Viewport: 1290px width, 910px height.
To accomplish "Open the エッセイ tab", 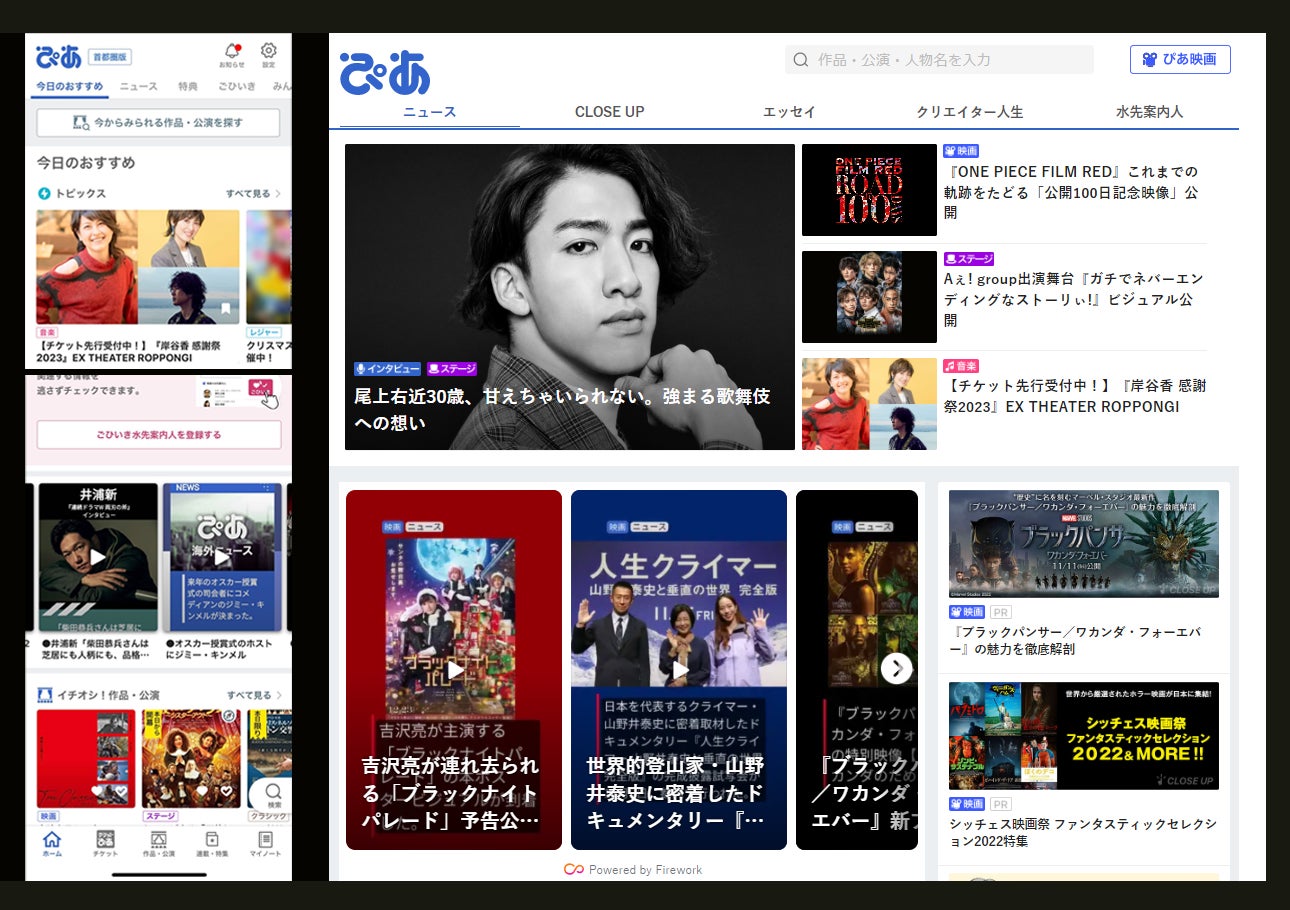I will [x=790, y=112].
